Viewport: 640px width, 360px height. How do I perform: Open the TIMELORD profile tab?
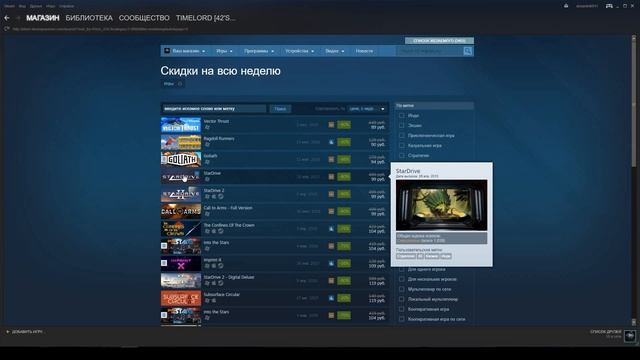click(x=206, y=18)
